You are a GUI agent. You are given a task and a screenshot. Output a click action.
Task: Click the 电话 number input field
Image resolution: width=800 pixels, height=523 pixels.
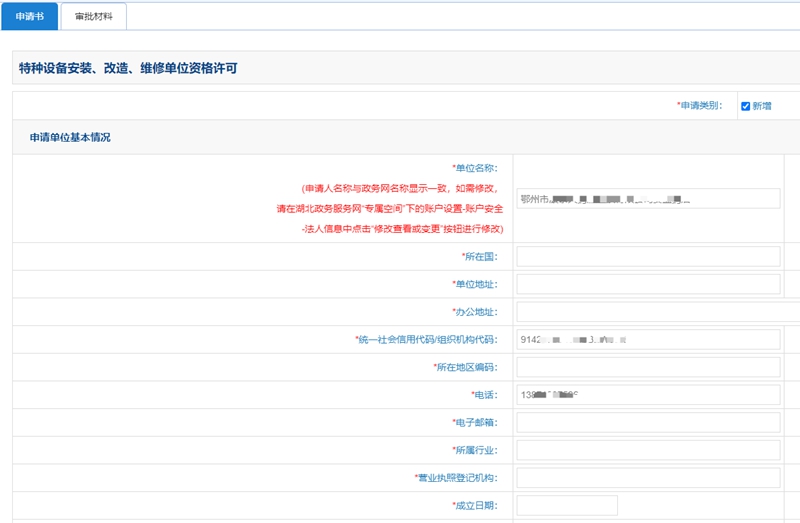tap(648, 395)
